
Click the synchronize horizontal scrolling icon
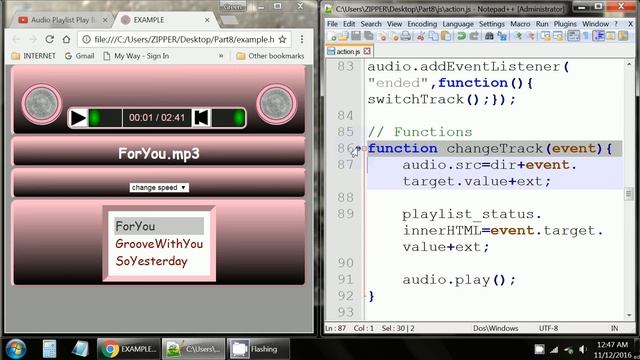click(x=558, y=36)
